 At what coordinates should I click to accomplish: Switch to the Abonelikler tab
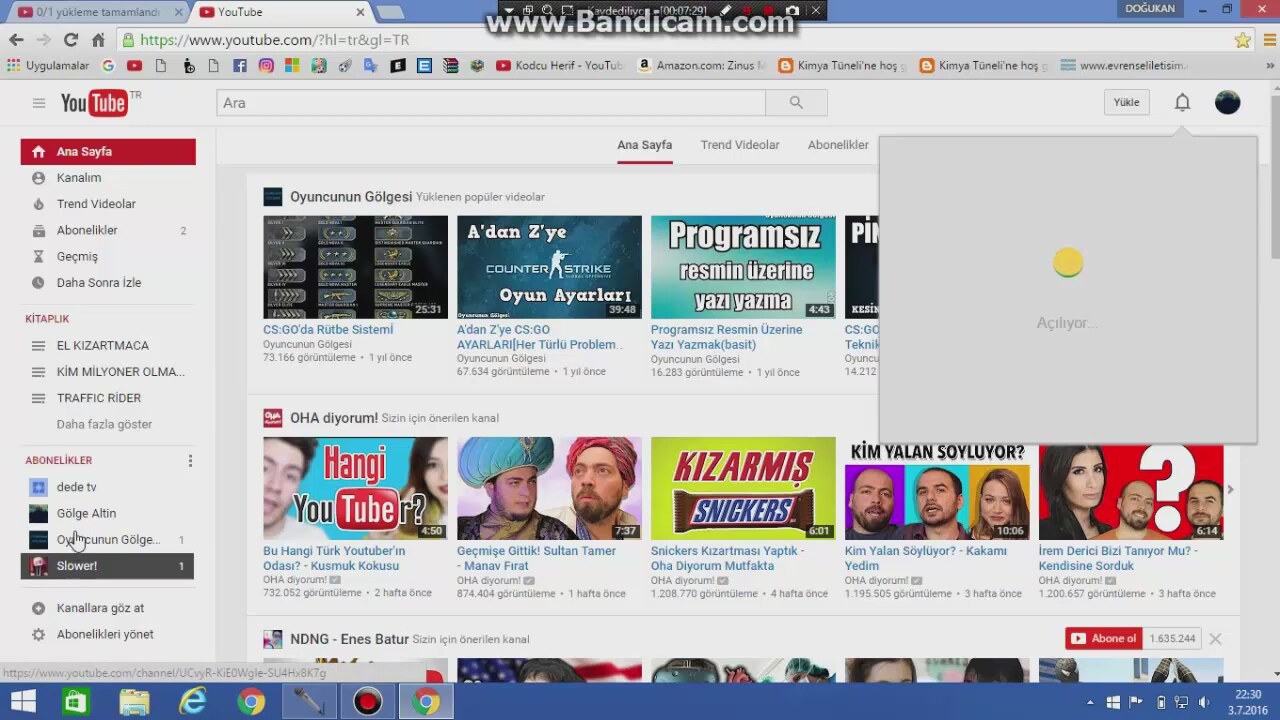tap(838, 145)
